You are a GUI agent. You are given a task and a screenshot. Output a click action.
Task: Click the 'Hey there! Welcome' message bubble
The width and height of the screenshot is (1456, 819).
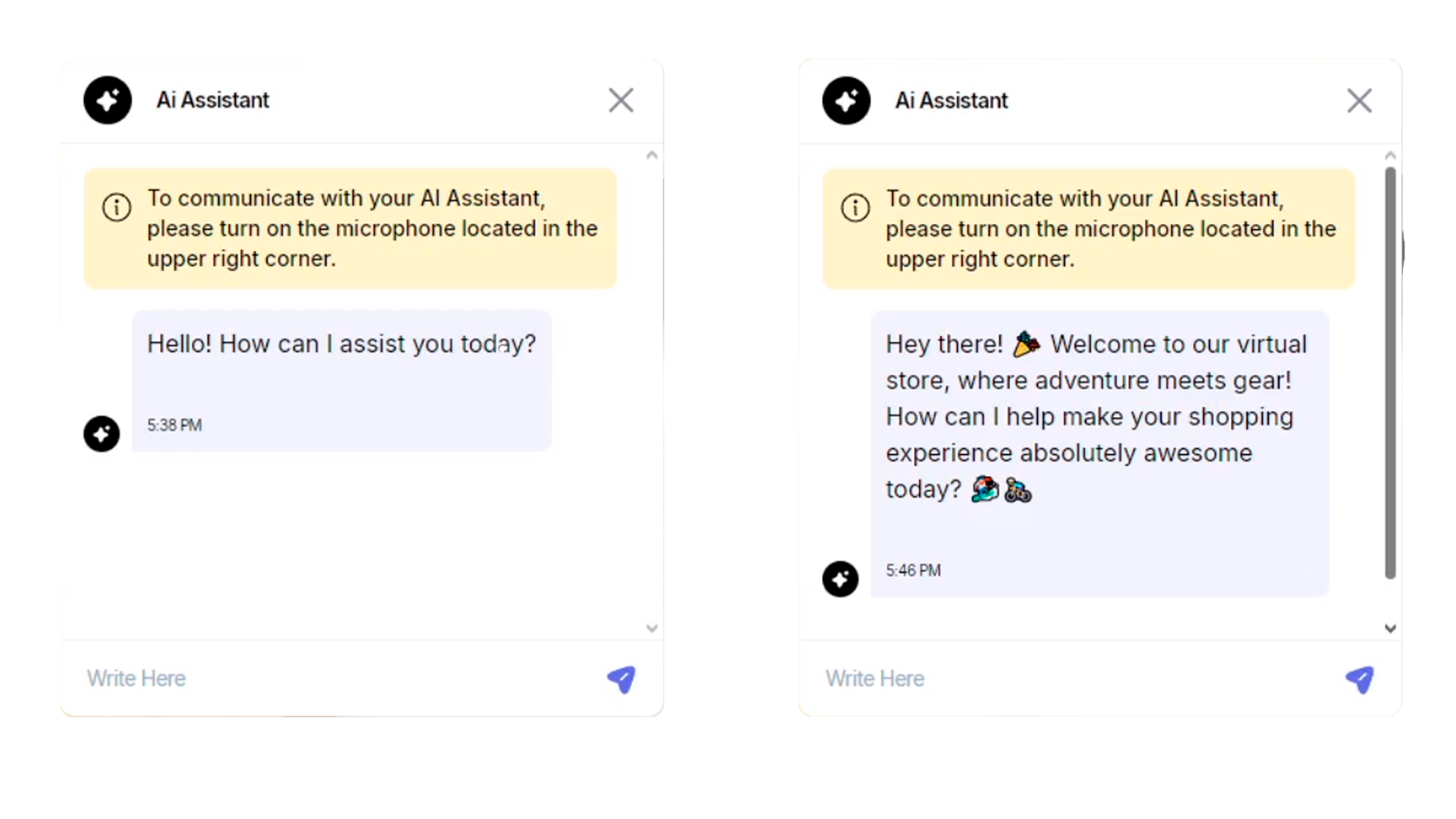click(x=1098, y=417)
